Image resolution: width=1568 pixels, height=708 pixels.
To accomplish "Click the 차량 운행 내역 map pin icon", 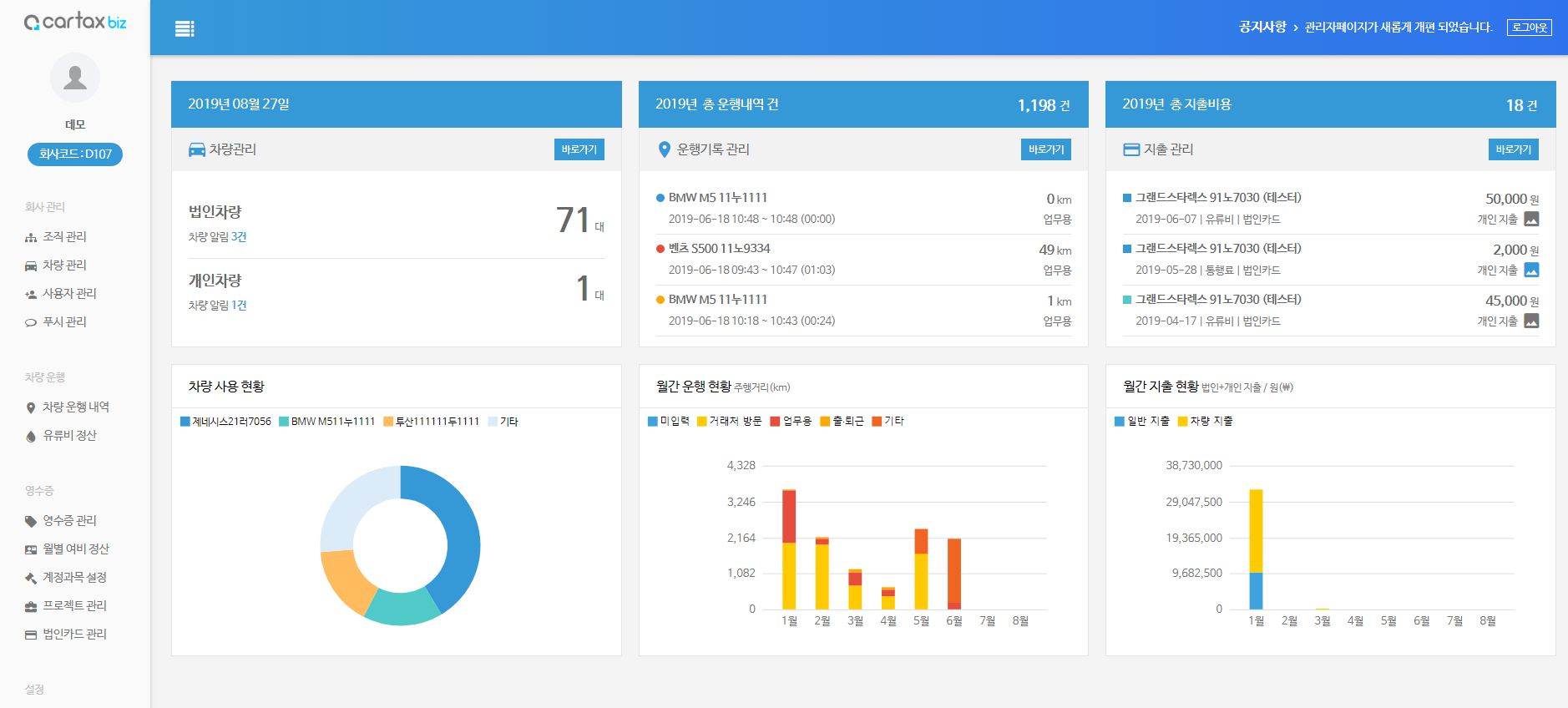I will tap(31, 408).
